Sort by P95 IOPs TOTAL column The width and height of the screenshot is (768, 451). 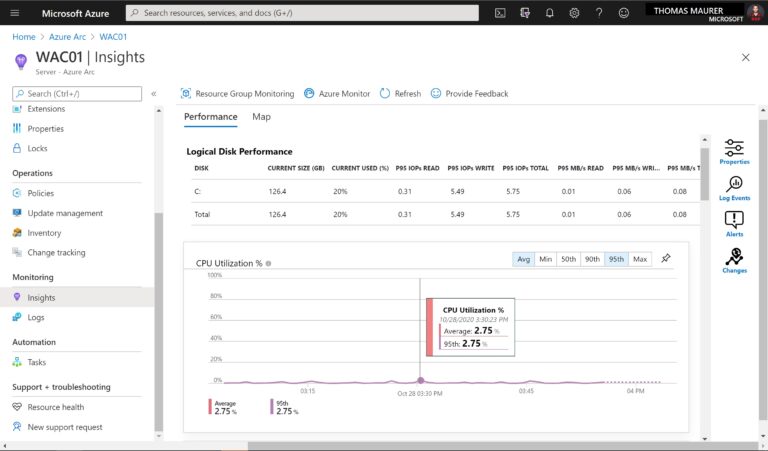526,168
